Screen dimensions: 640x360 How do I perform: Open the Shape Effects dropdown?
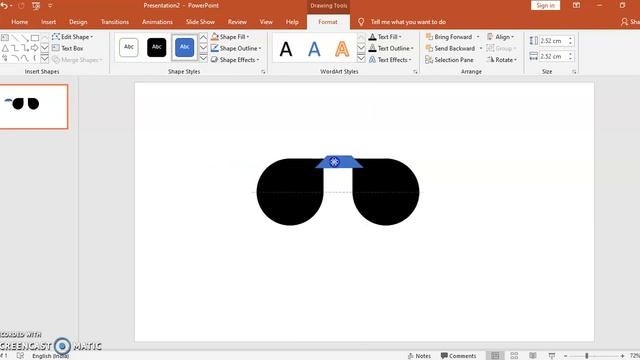[235, 60]
